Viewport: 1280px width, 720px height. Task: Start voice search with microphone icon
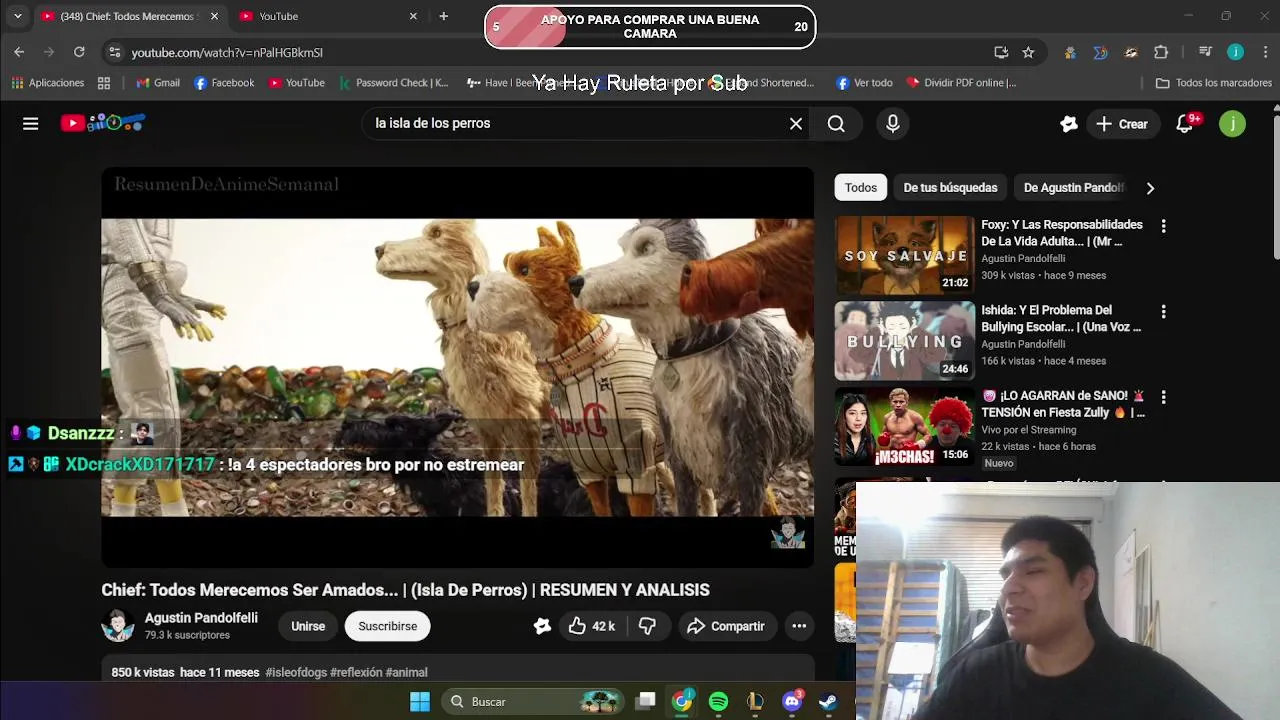[x=893, y=124]
